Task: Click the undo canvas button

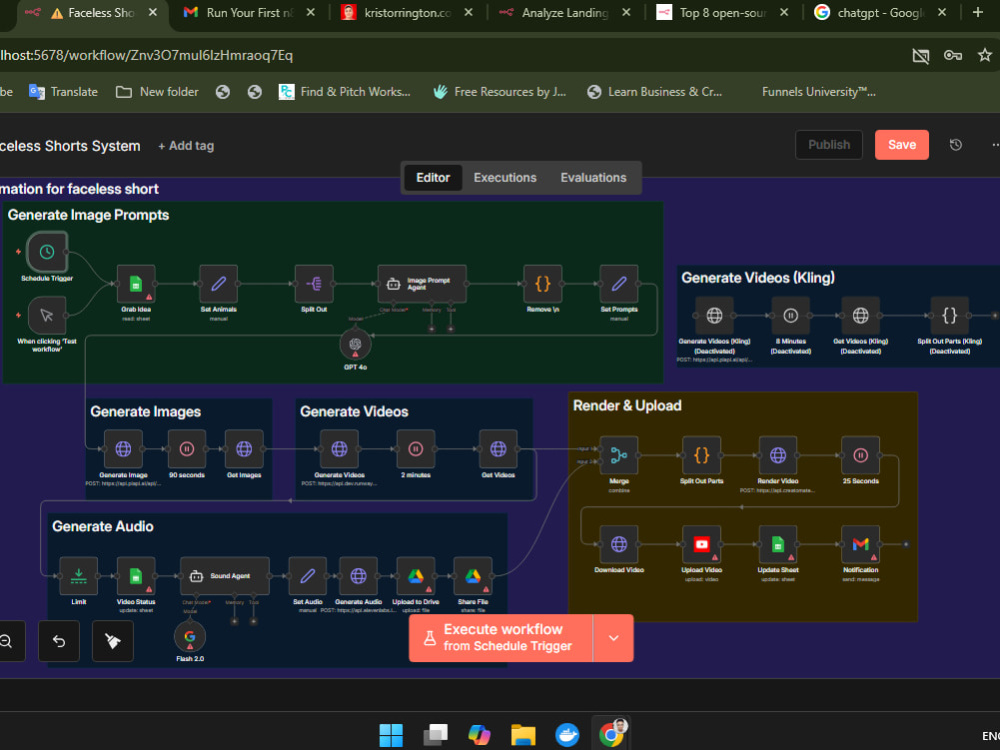Action: [x=59, y=641]
